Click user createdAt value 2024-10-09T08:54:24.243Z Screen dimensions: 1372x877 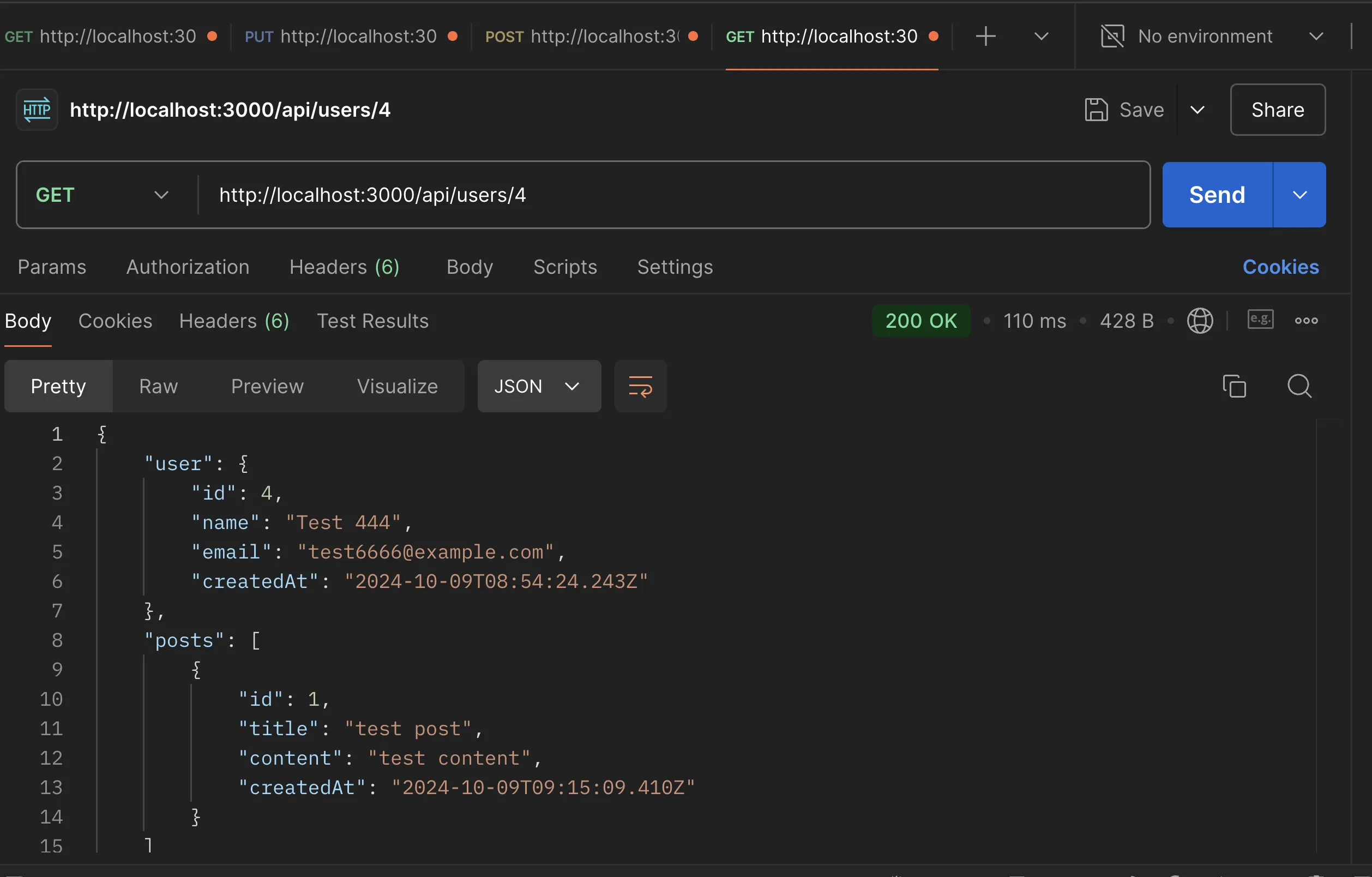[496, 581]
